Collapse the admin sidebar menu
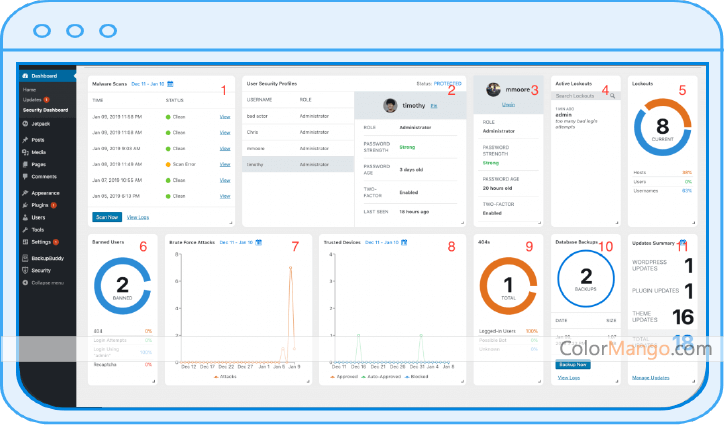 pyautogui.click(x=46, y=283)
